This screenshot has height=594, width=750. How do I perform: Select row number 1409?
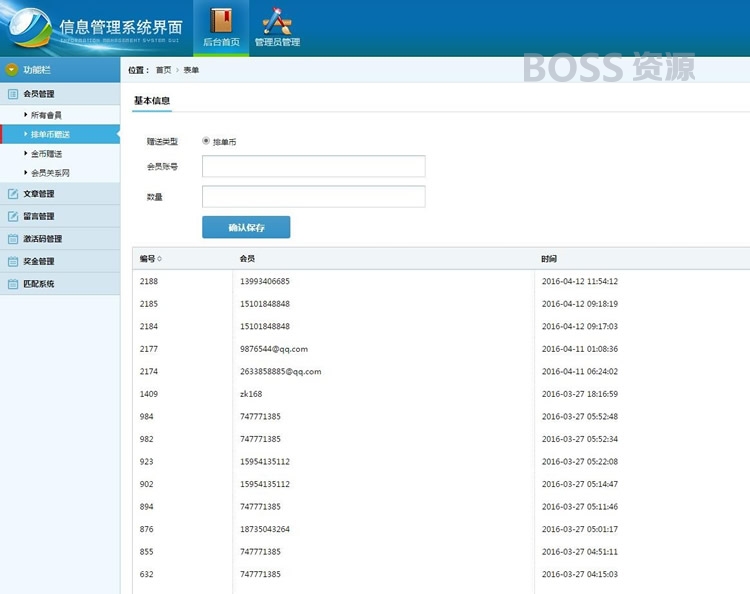coord(149,394)
